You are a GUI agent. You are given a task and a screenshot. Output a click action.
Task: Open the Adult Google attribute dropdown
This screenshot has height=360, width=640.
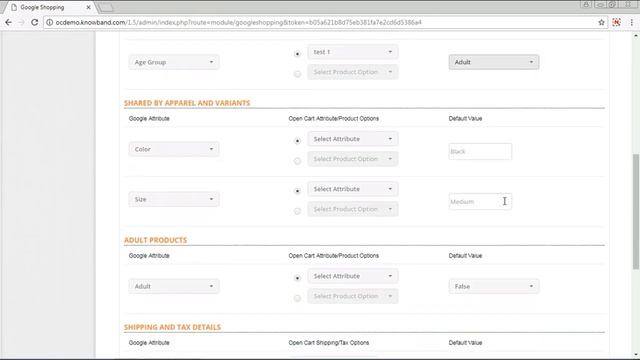click(174, 286)
